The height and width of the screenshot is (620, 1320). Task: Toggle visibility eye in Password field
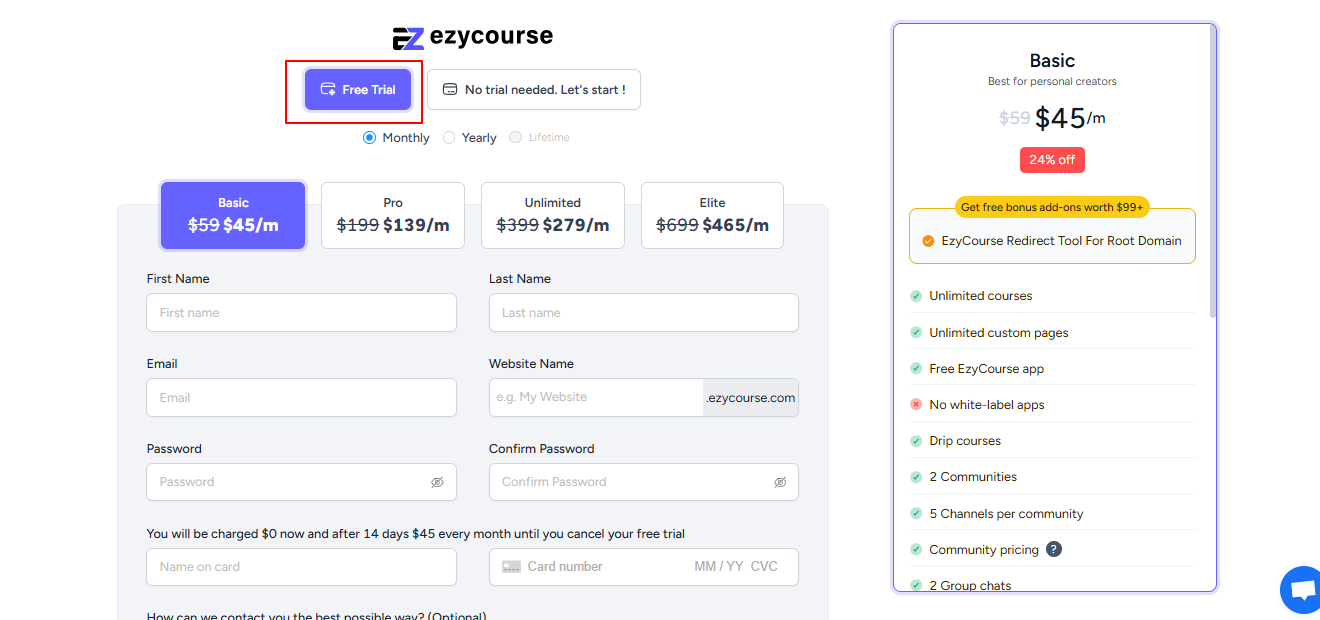coord(437,482)
